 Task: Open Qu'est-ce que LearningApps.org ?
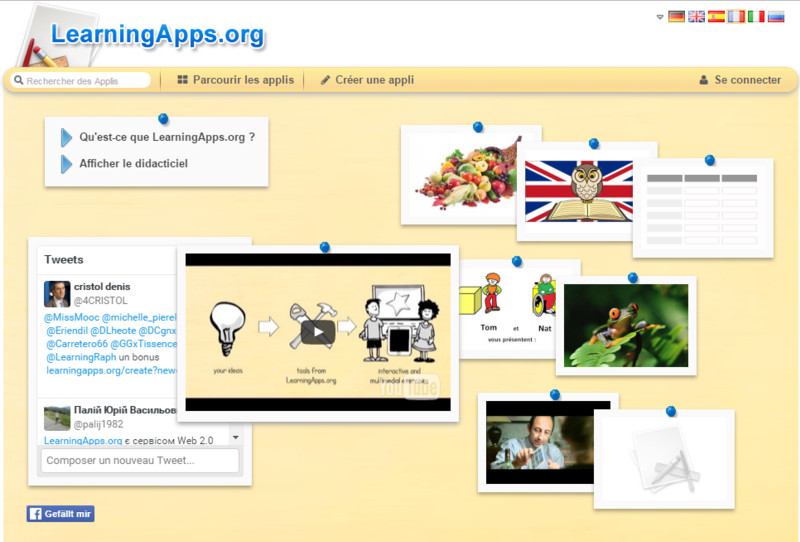167,137
